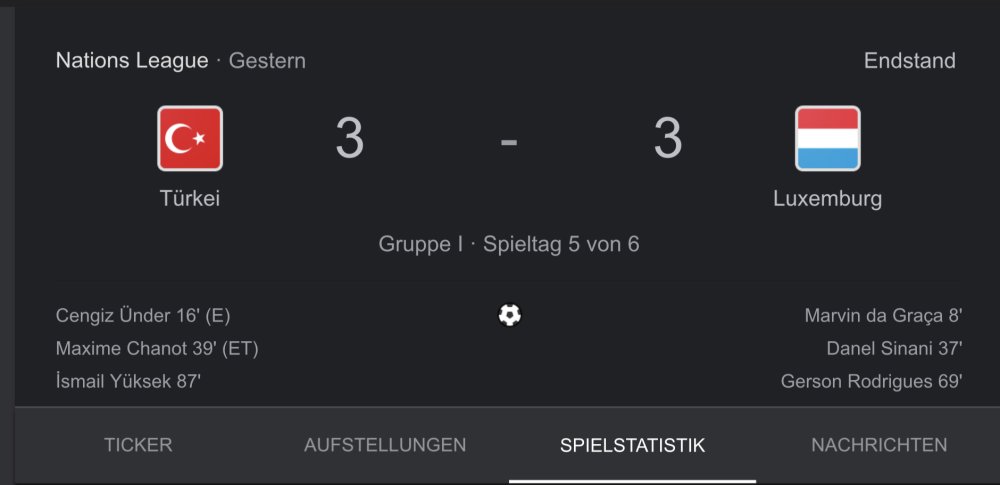Screen dimensions: 1000x485
Task: Click scorer Gerson Rodrigues 69'
Action: (x=871, y=382)
